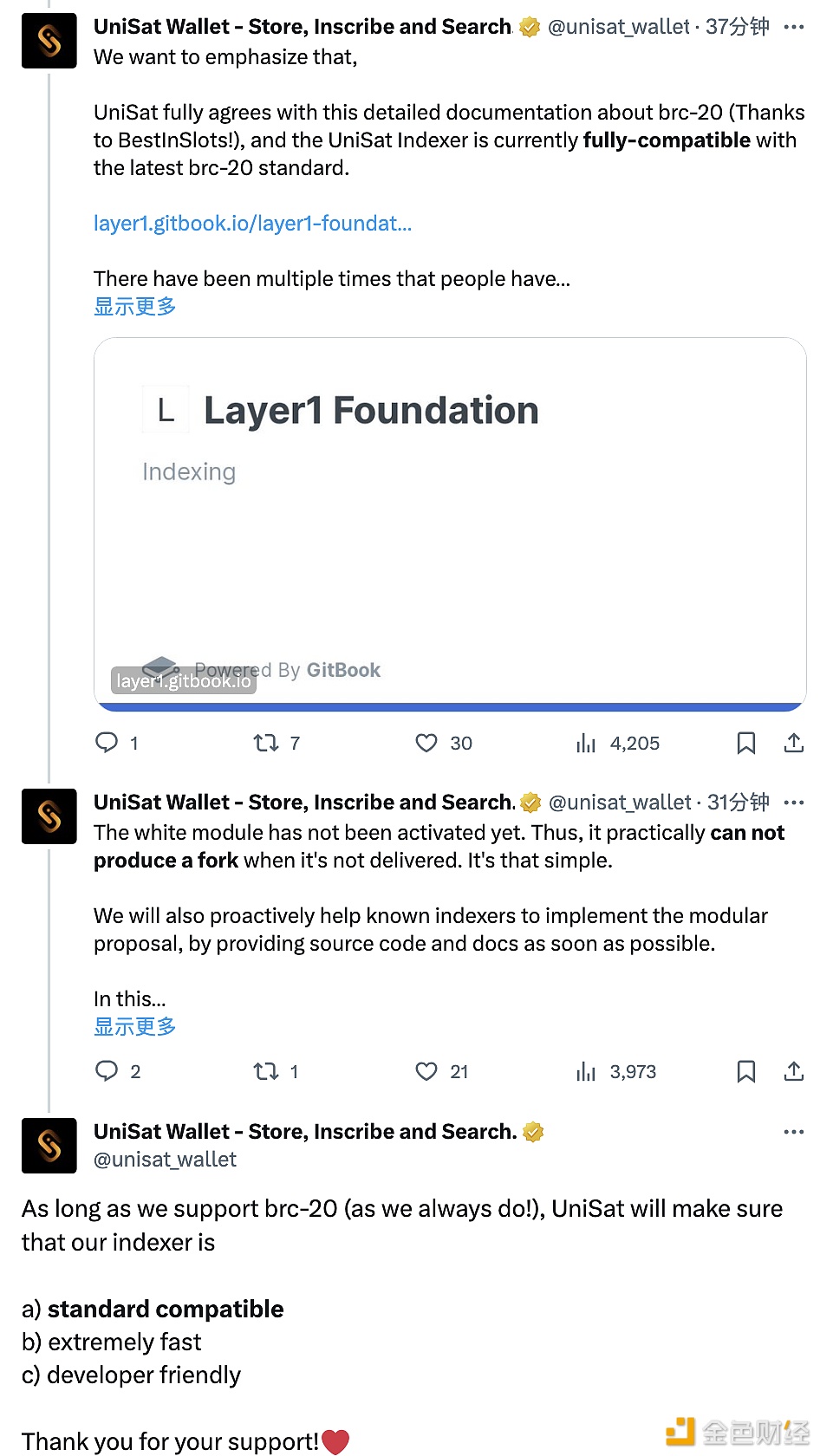Open the layer1.gitbook.io/layer1-foundat... link
The image size is (820, 1456).
[x=252, y=224]
